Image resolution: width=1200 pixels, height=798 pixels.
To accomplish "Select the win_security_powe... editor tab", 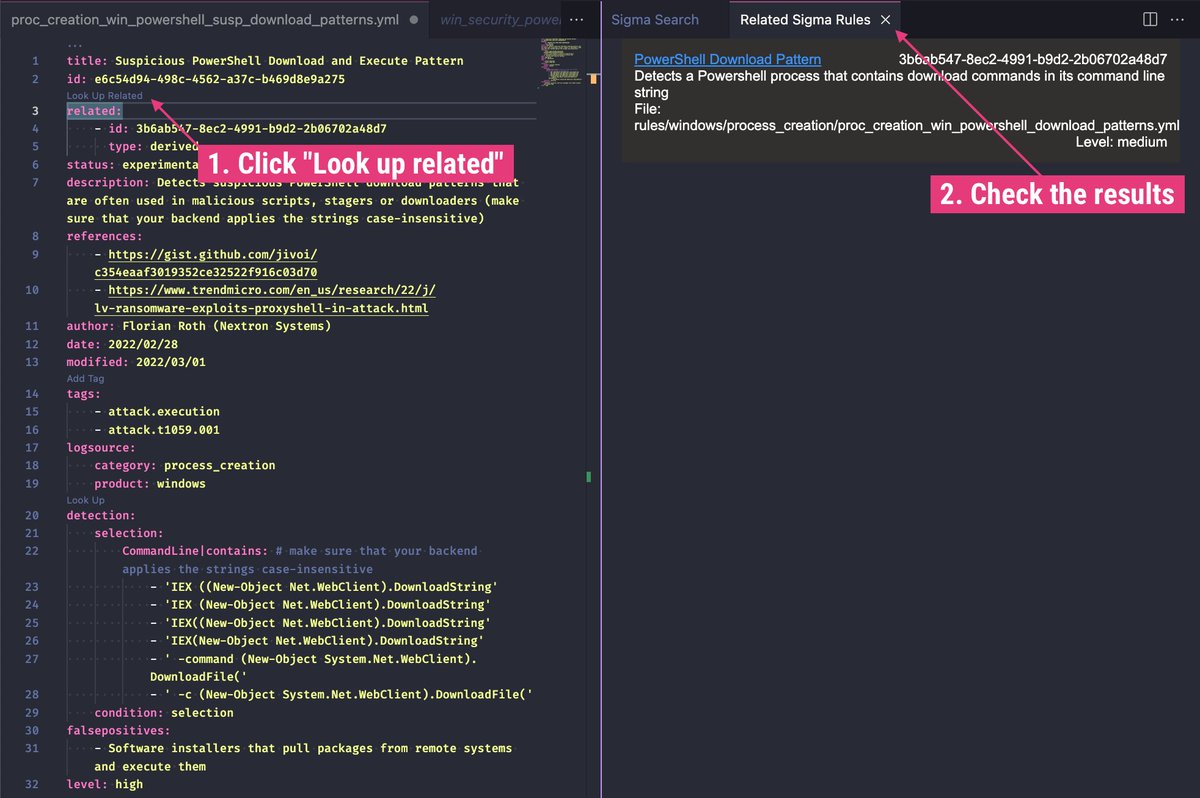I will pos(500,18).
